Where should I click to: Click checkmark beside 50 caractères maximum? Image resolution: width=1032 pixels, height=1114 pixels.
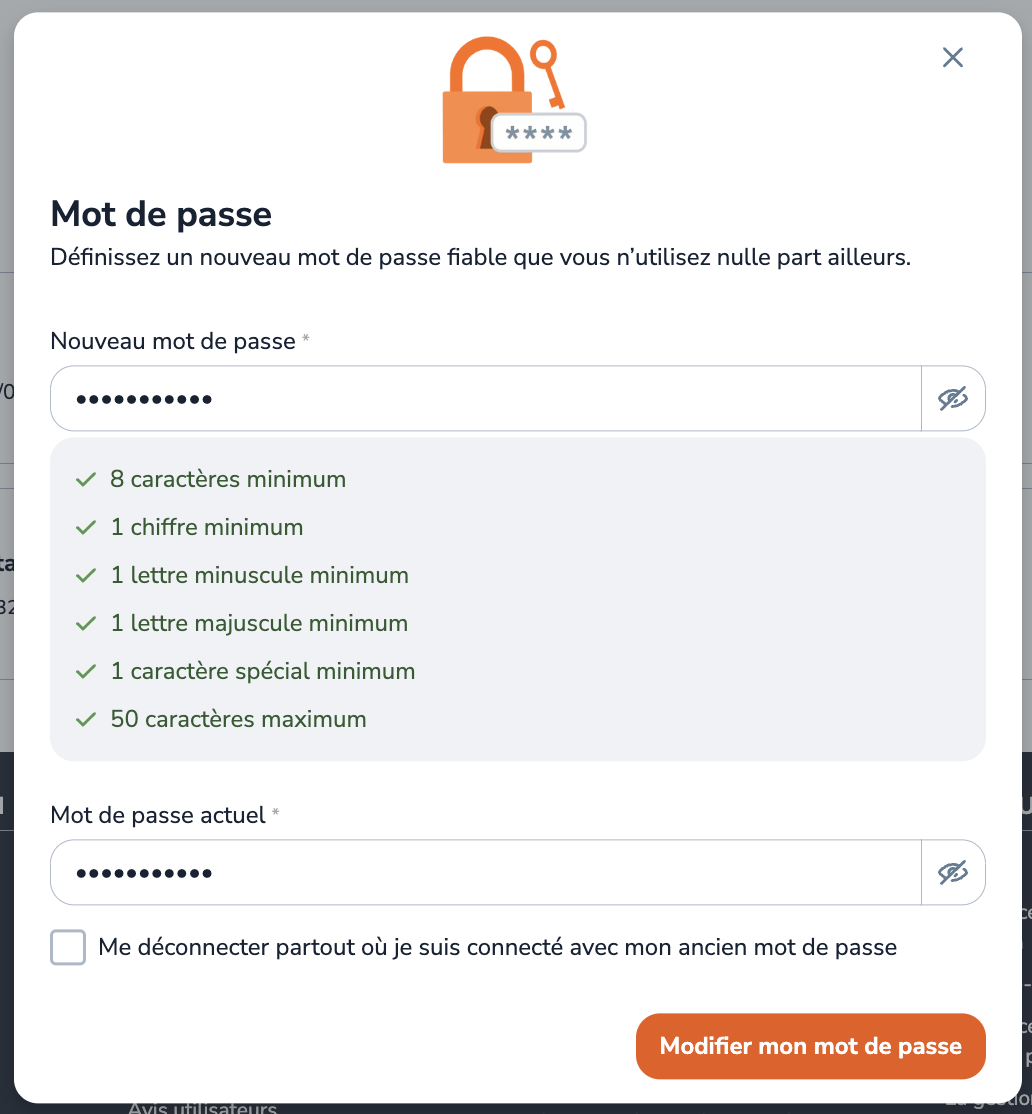tap(86, 720)
